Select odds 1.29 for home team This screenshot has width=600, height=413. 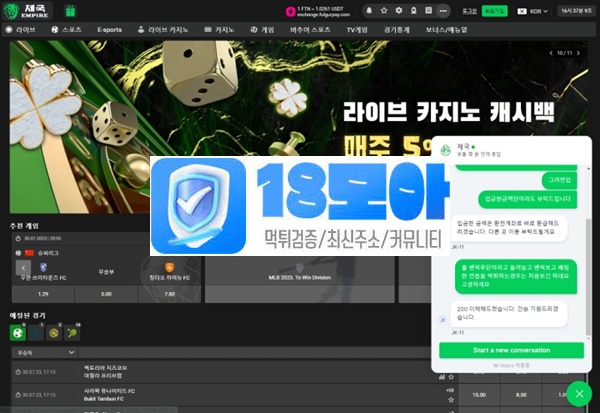click(43, 294)
